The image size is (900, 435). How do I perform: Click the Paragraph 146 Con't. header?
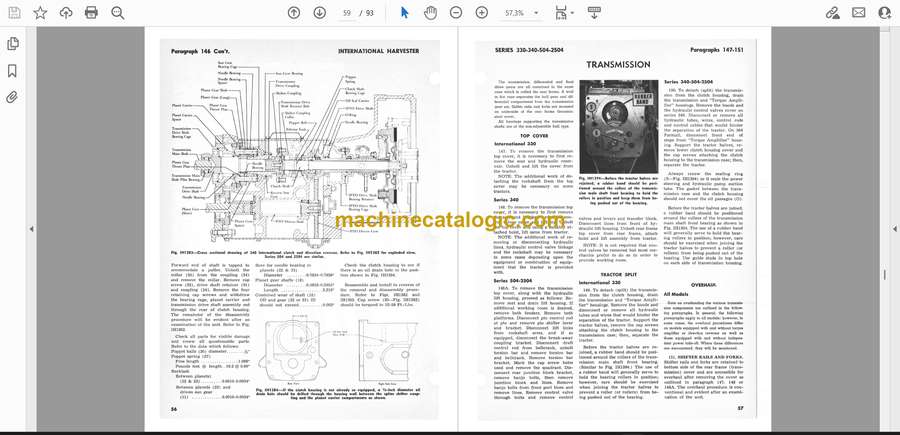199,51
